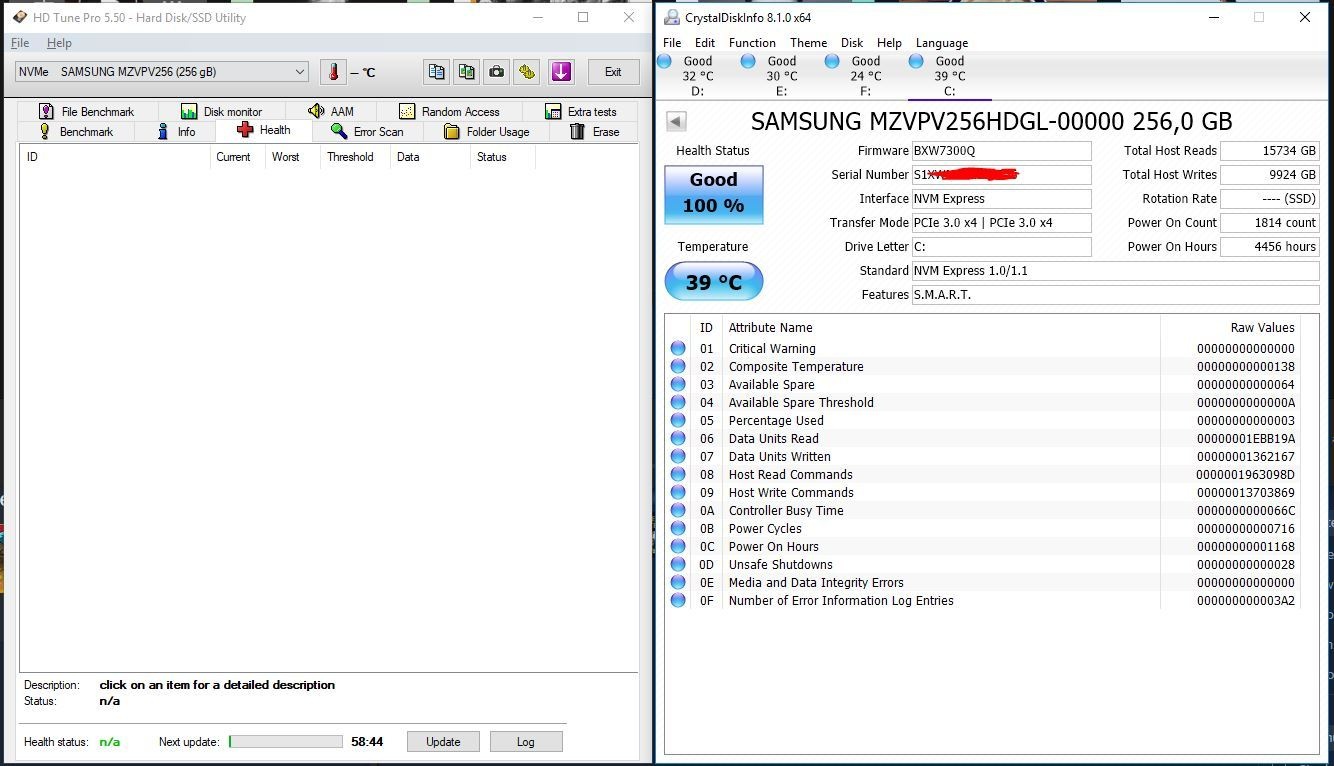Click the Total Host Reads value 15734 GB
This screenshot has height=766, width=1334.
[1270, 151]
